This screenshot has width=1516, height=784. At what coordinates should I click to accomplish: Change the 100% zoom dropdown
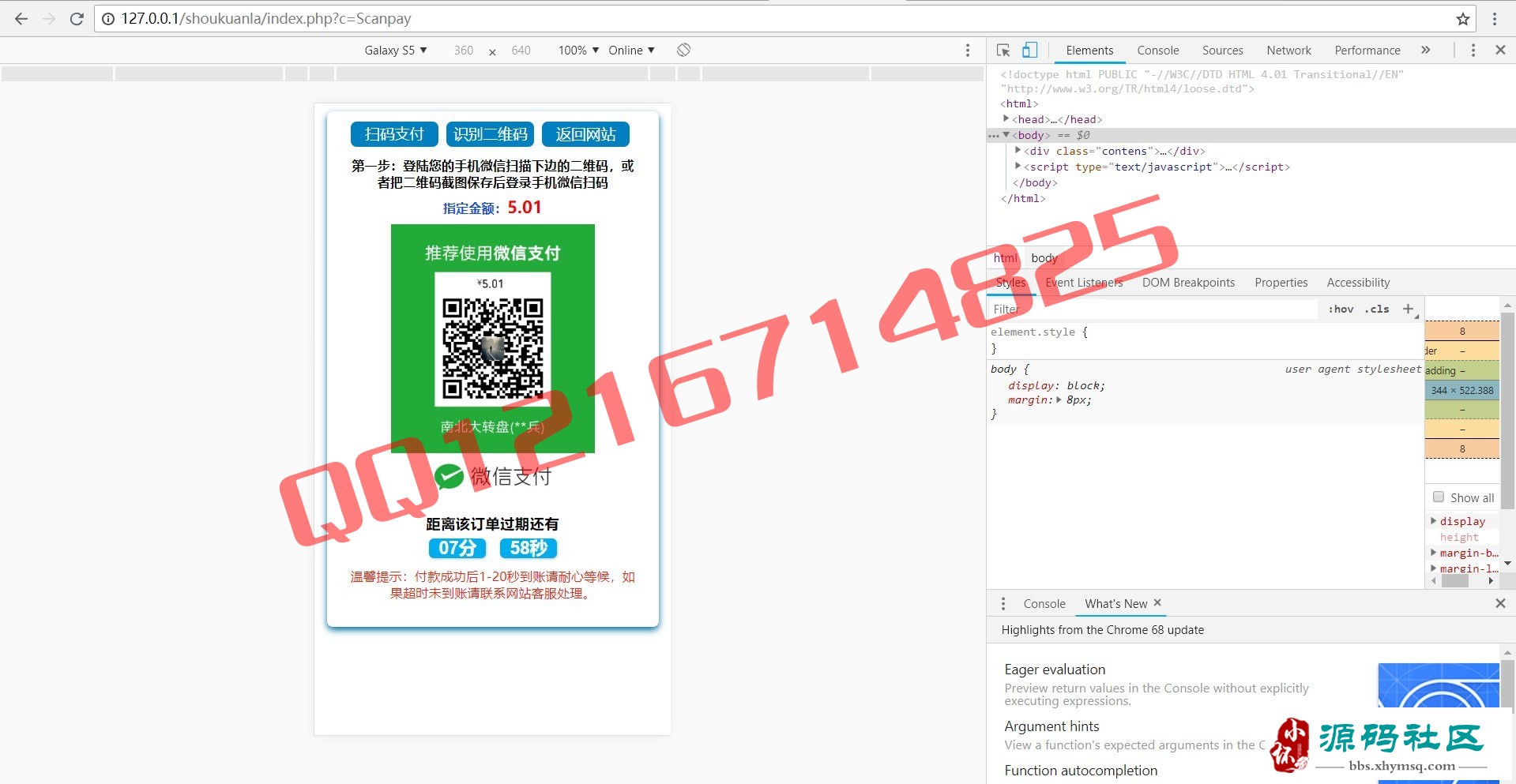(579, 50)
